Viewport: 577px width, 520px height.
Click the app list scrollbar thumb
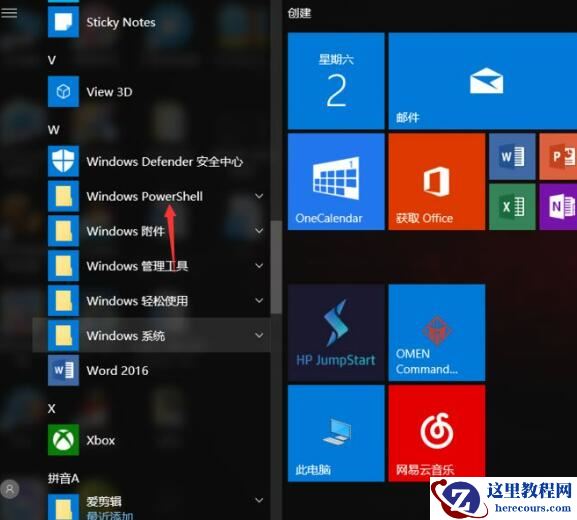(276, 267)
